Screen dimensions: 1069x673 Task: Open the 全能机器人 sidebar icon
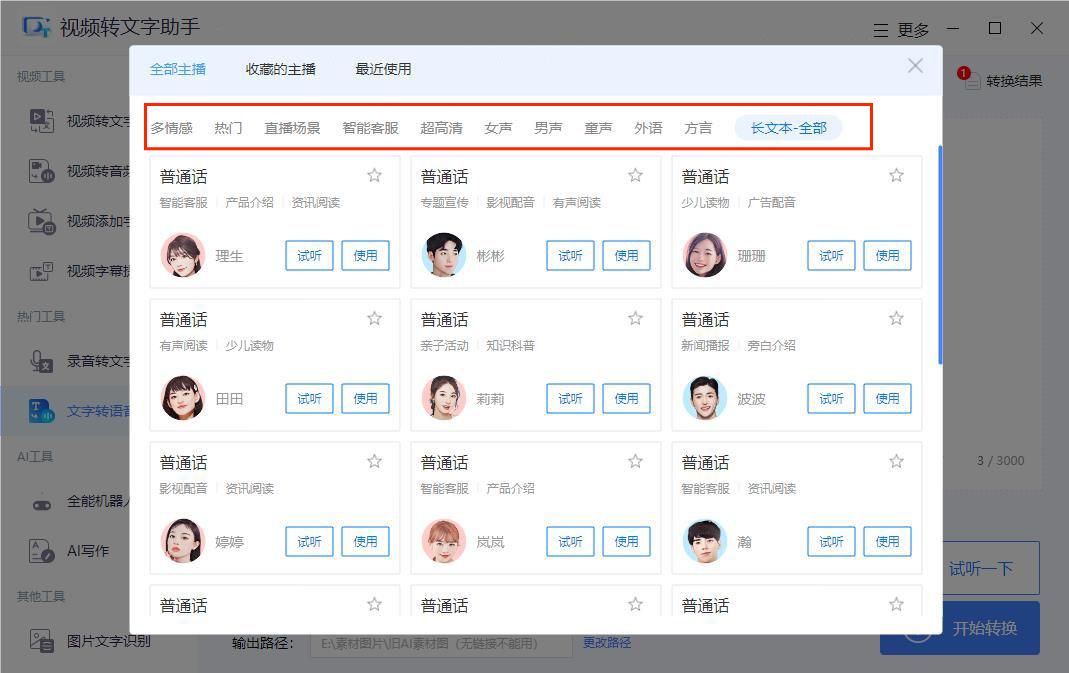click(x=42, y=505)
